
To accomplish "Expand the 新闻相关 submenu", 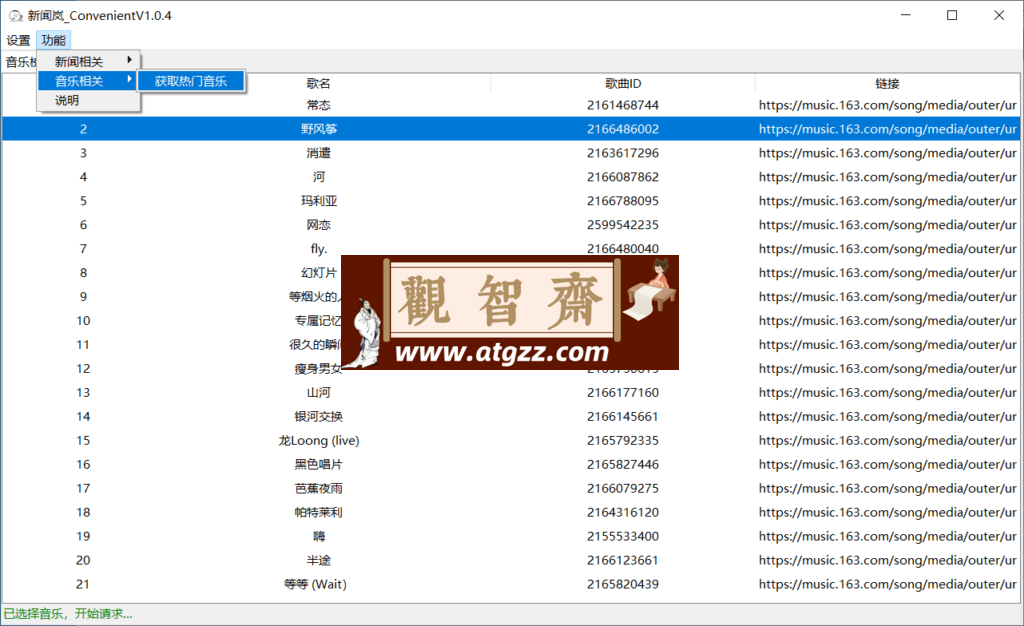I will pos(88,61).
